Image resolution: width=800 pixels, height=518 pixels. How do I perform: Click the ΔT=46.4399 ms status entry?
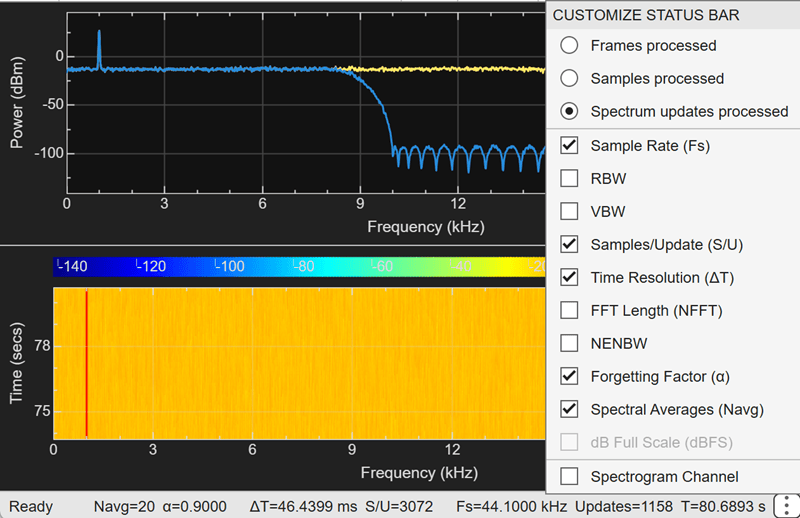pos(303,506)
